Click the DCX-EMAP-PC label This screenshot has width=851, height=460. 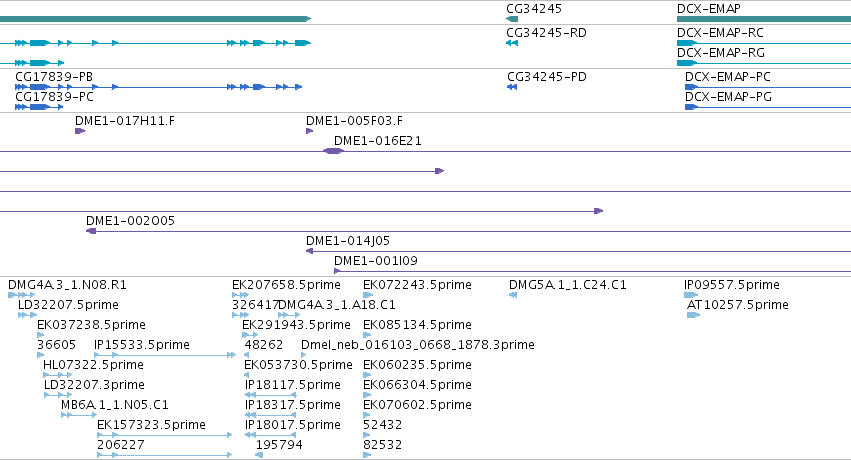coord(728,76)
